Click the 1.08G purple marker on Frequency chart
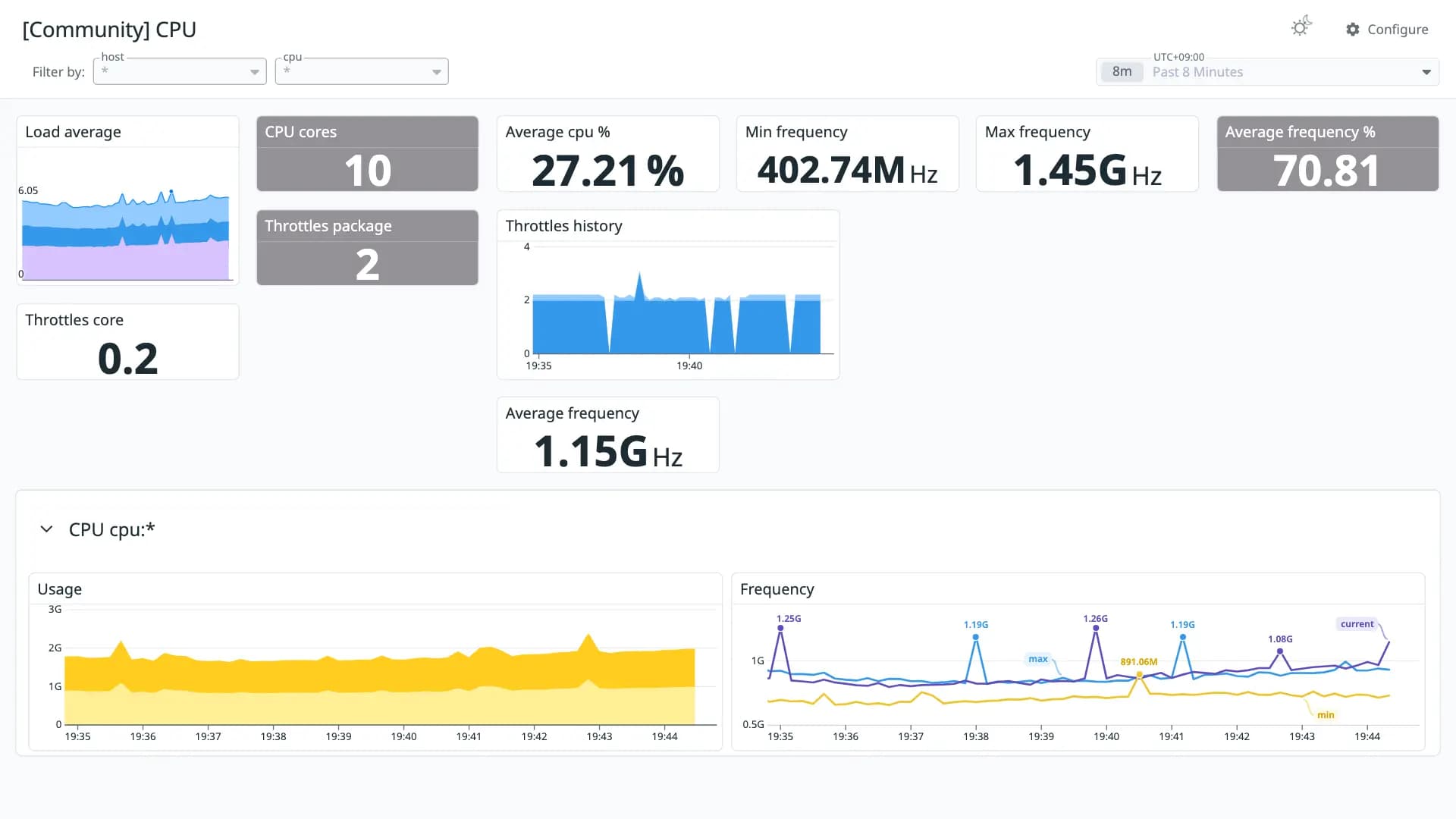Image resolution: width=1456 pixels, height=819 pixels. pos(1280,651)
